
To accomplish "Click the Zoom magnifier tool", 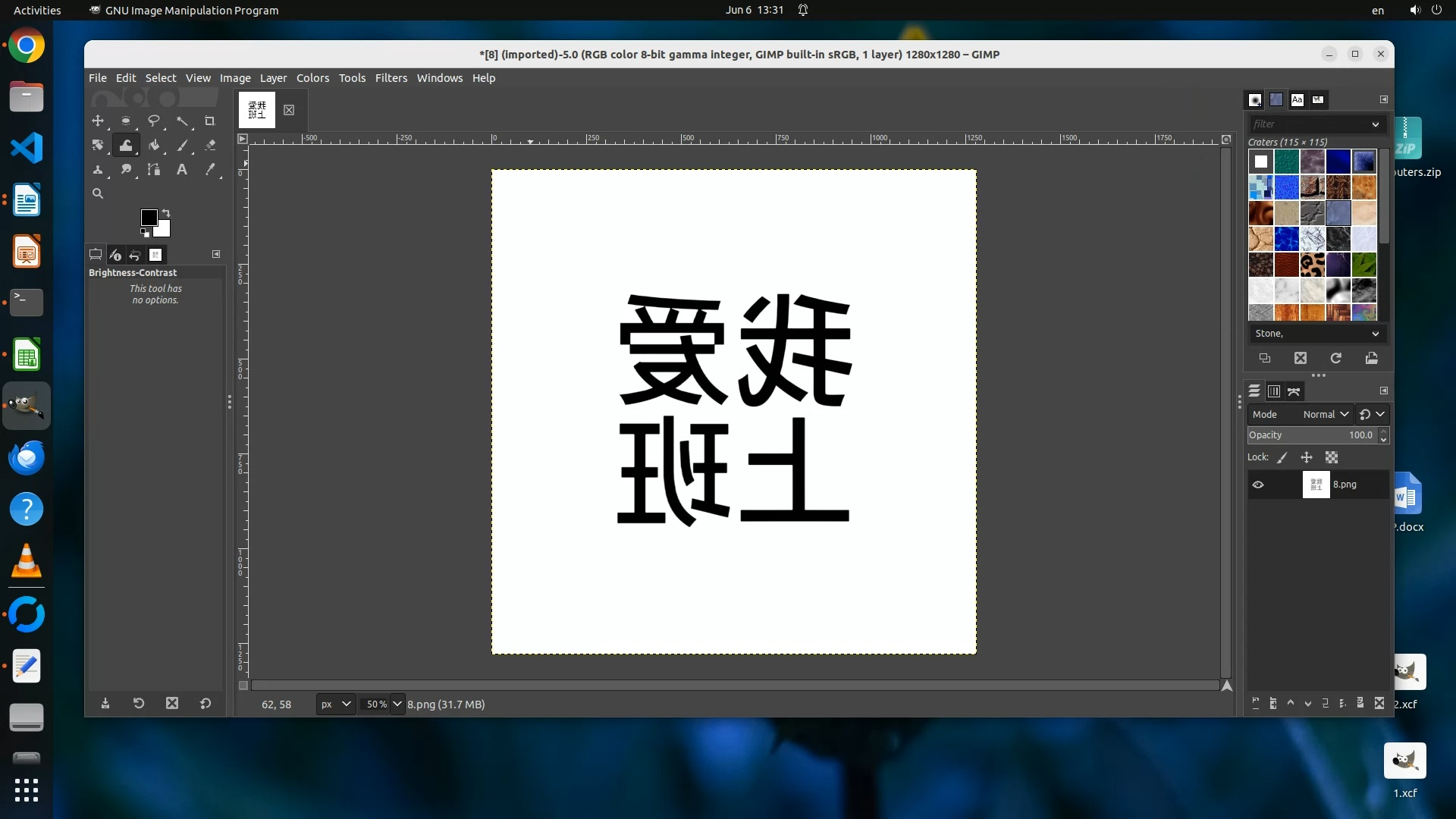I will click(98, 194).
